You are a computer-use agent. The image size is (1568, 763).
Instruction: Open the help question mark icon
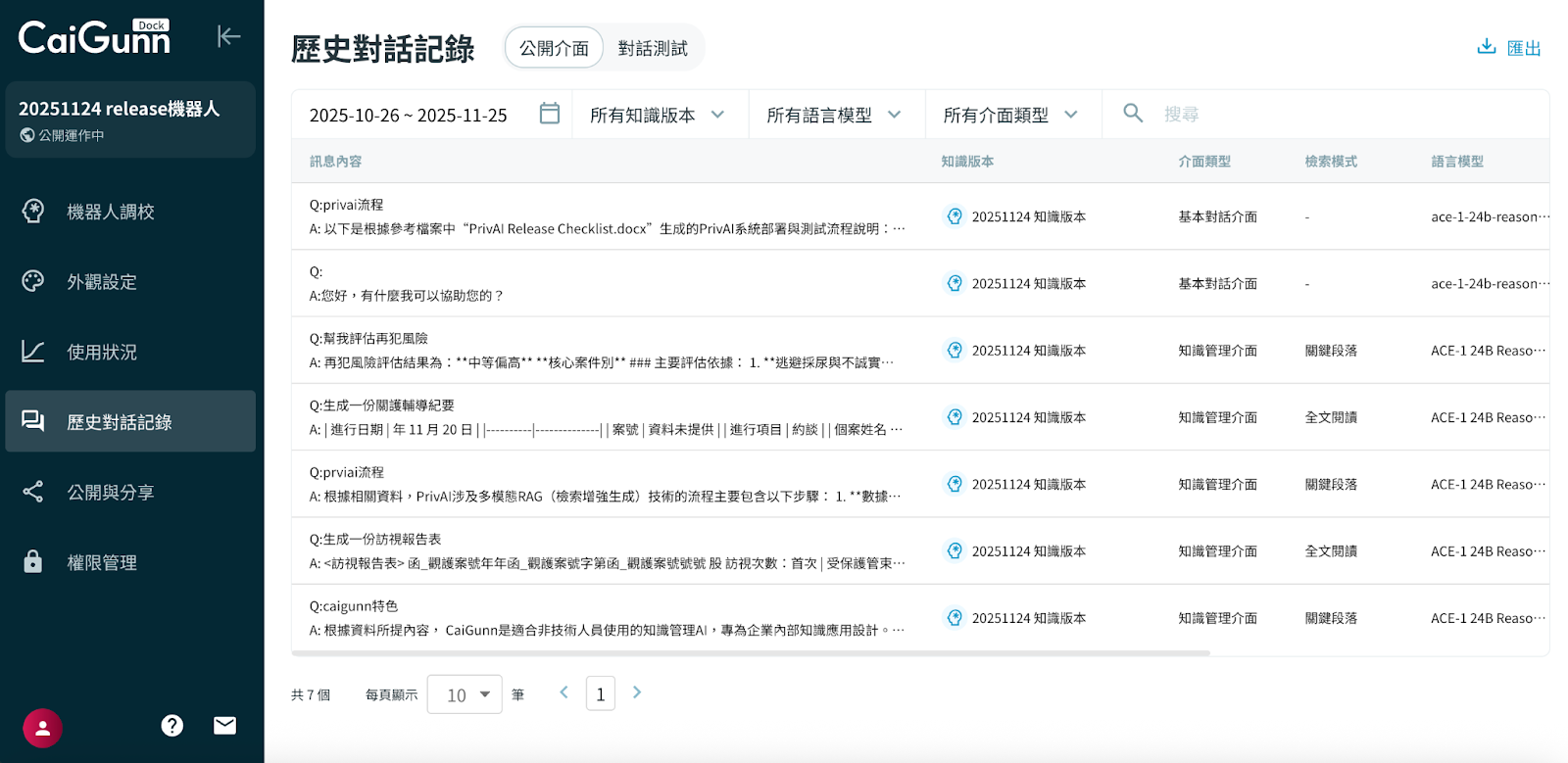172,726
